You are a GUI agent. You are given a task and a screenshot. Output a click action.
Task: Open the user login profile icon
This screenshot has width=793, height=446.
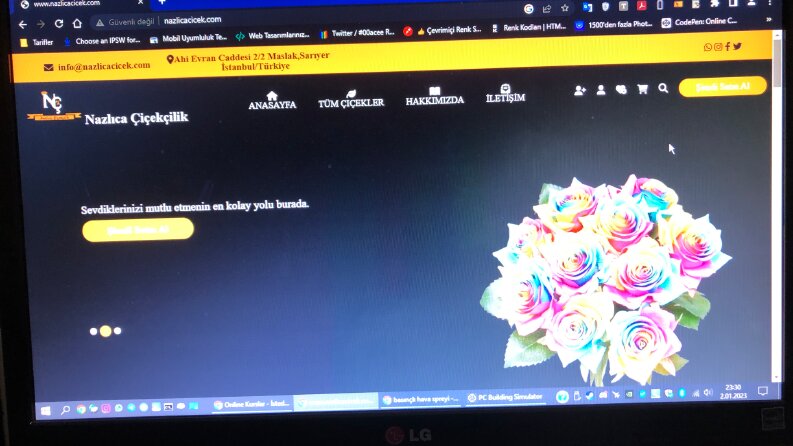(x=601, y=90)
